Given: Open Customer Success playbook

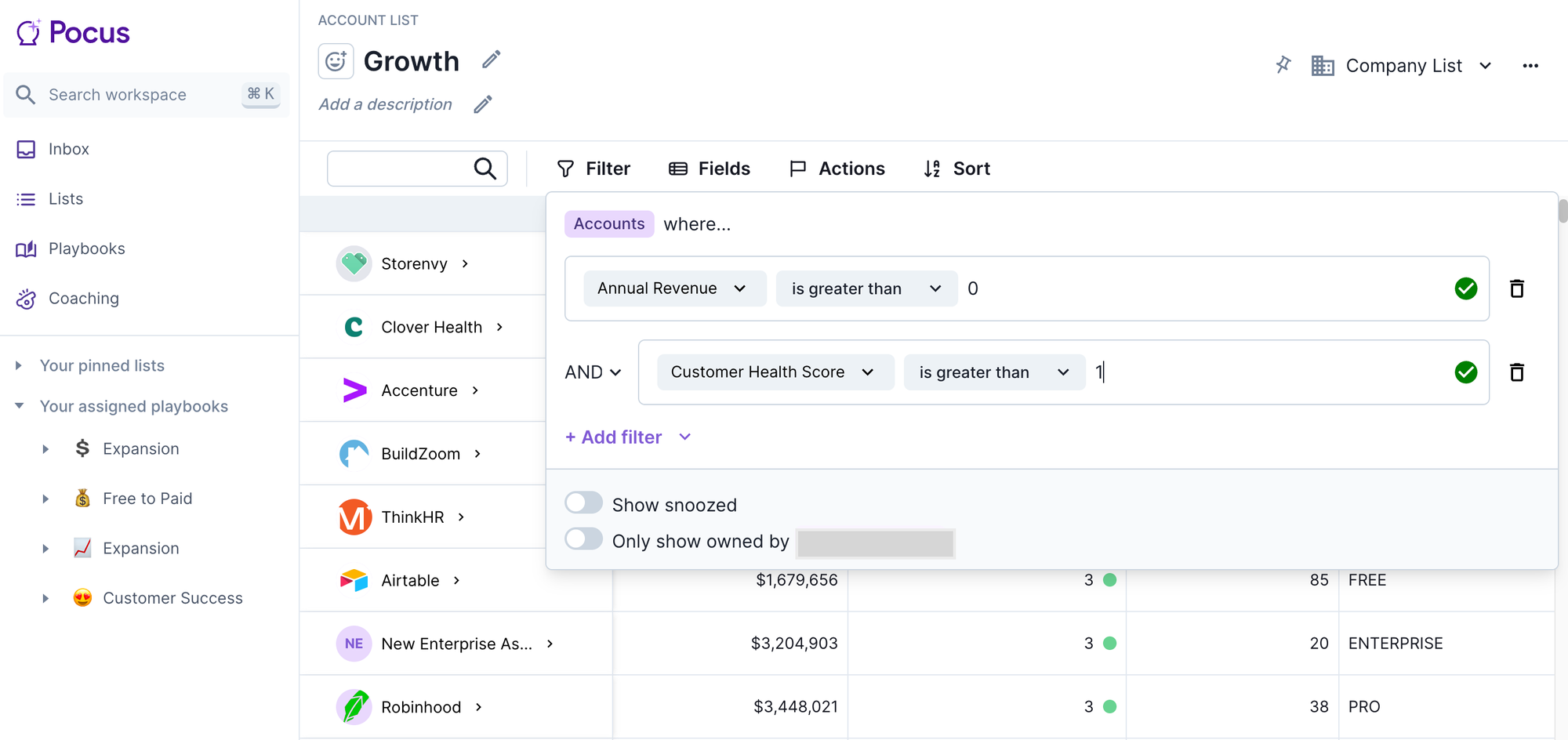Looking at the screenshot, I should (x=172, y=598).
